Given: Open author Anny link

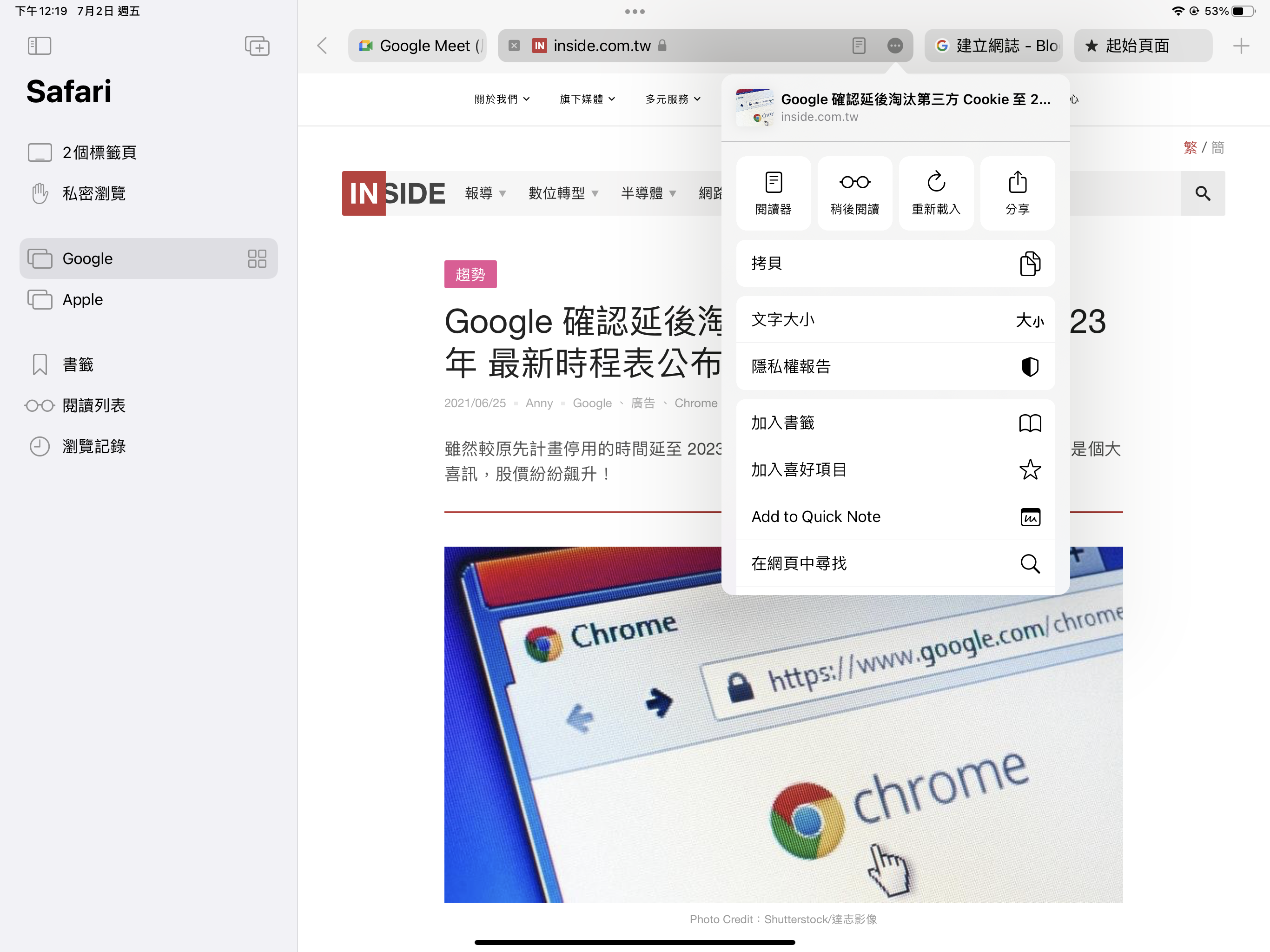Looking at the screenshot, I should 539,403.
